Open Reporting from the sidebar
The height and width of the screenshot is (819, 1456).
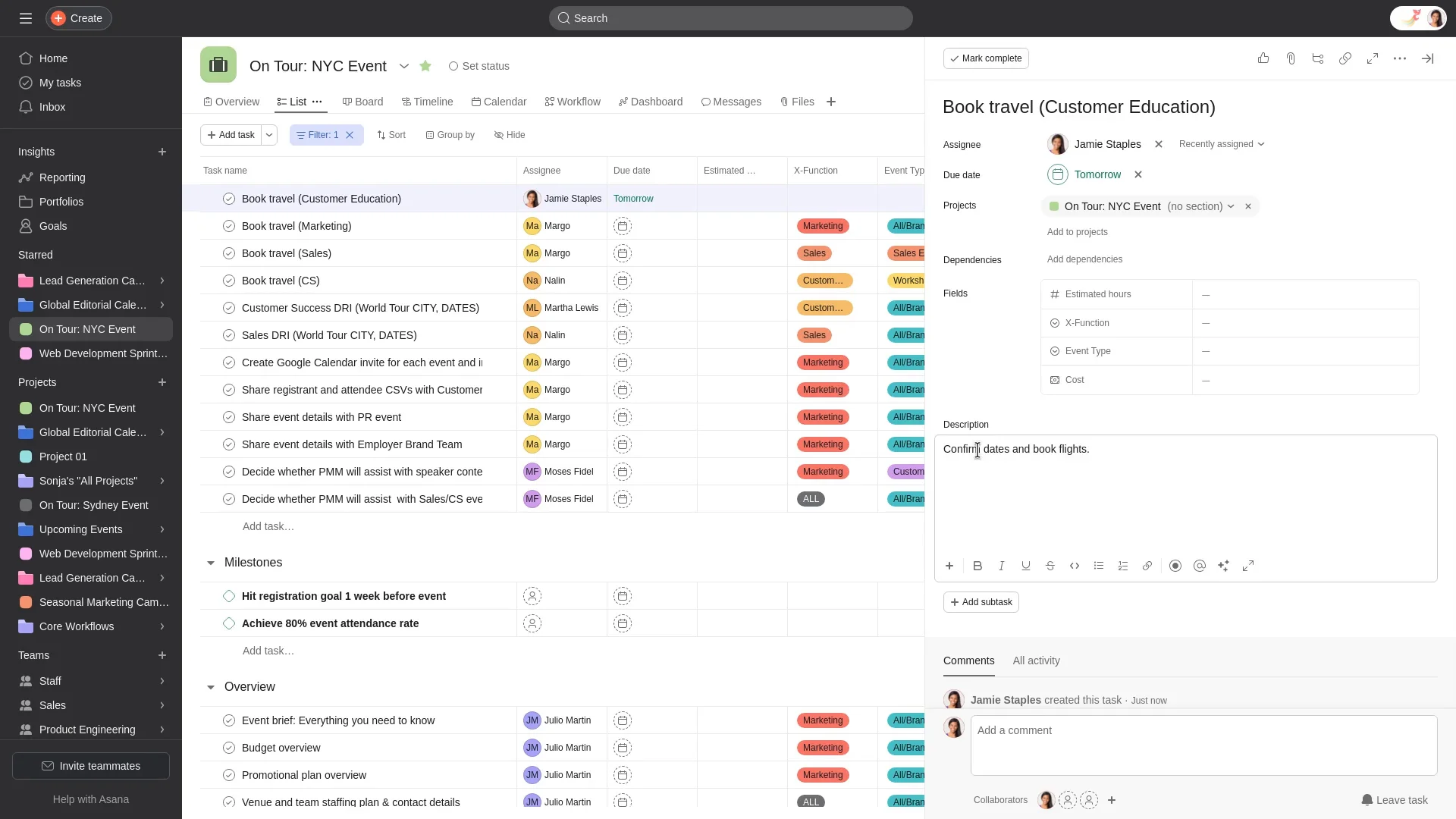(61, 177)
